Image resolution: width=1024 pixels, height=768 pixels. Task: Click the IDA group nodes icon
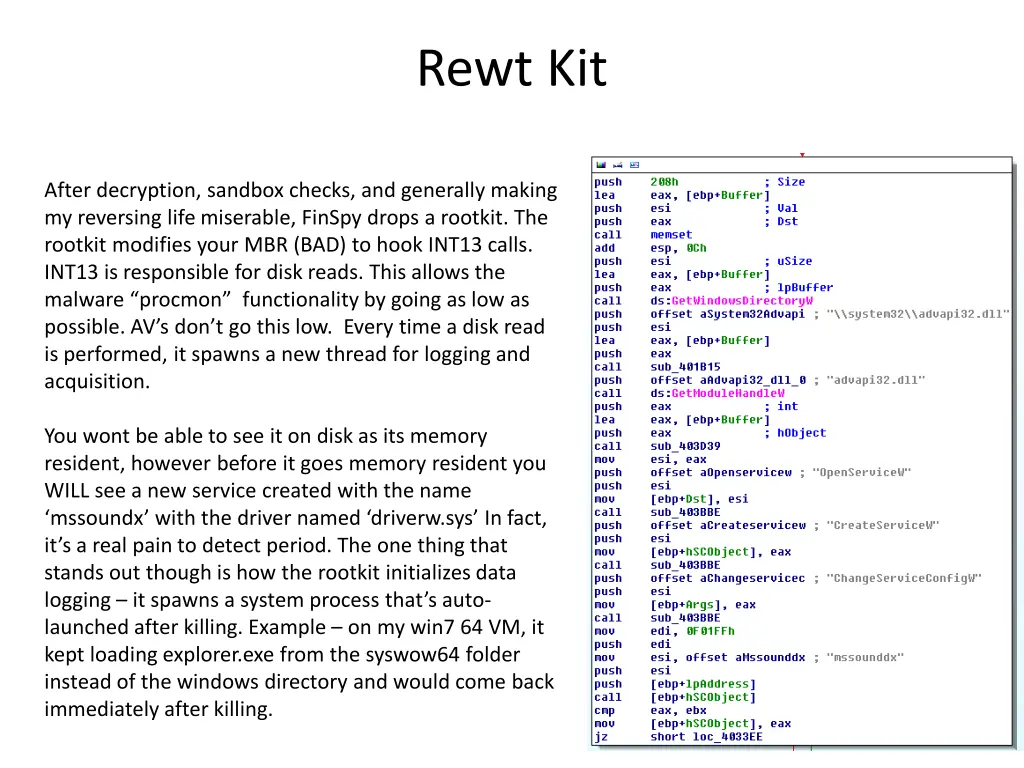coord(634,165)
